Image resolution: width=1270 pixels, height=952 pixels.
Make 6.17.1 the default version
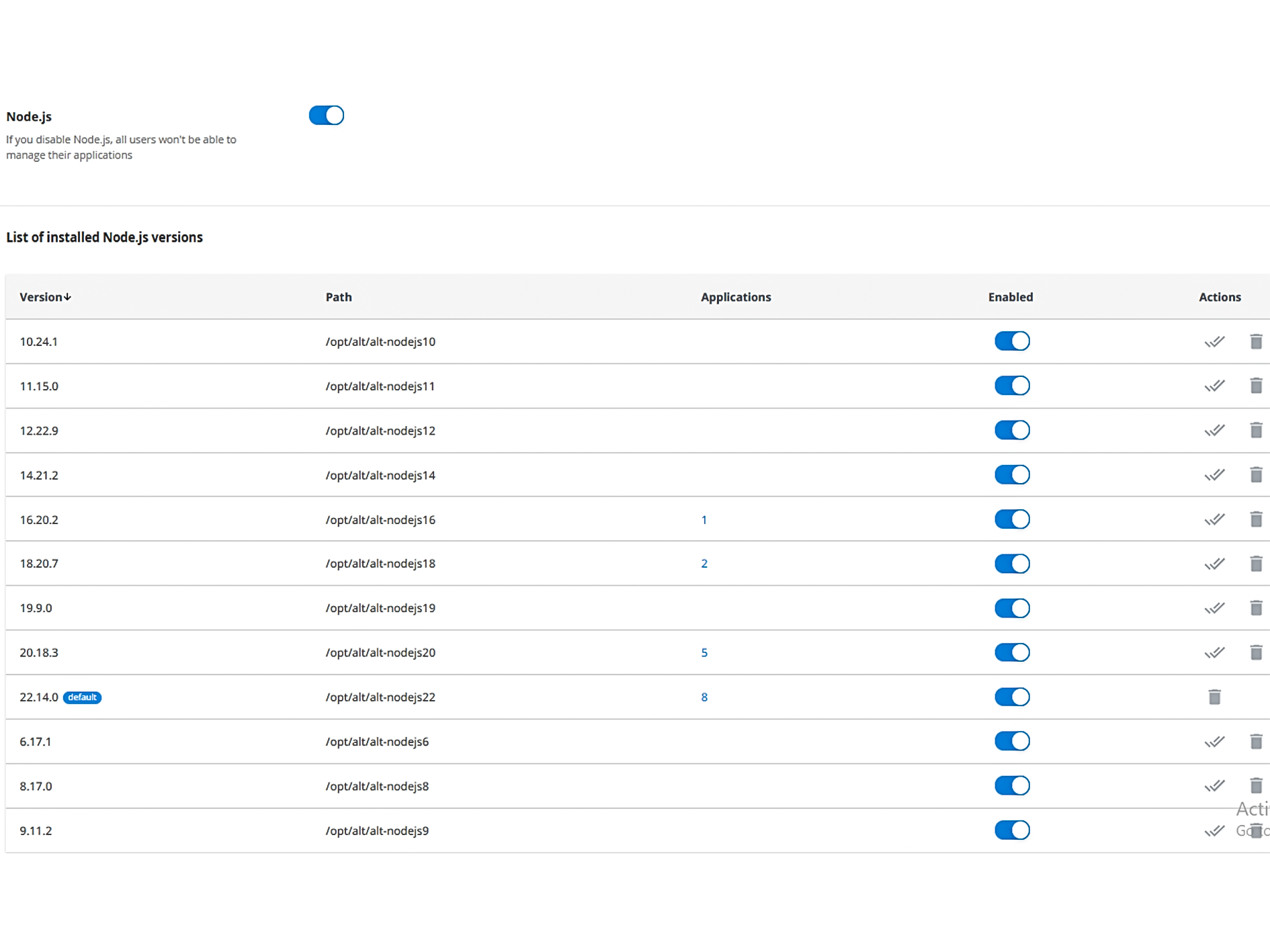point(1215,741)
